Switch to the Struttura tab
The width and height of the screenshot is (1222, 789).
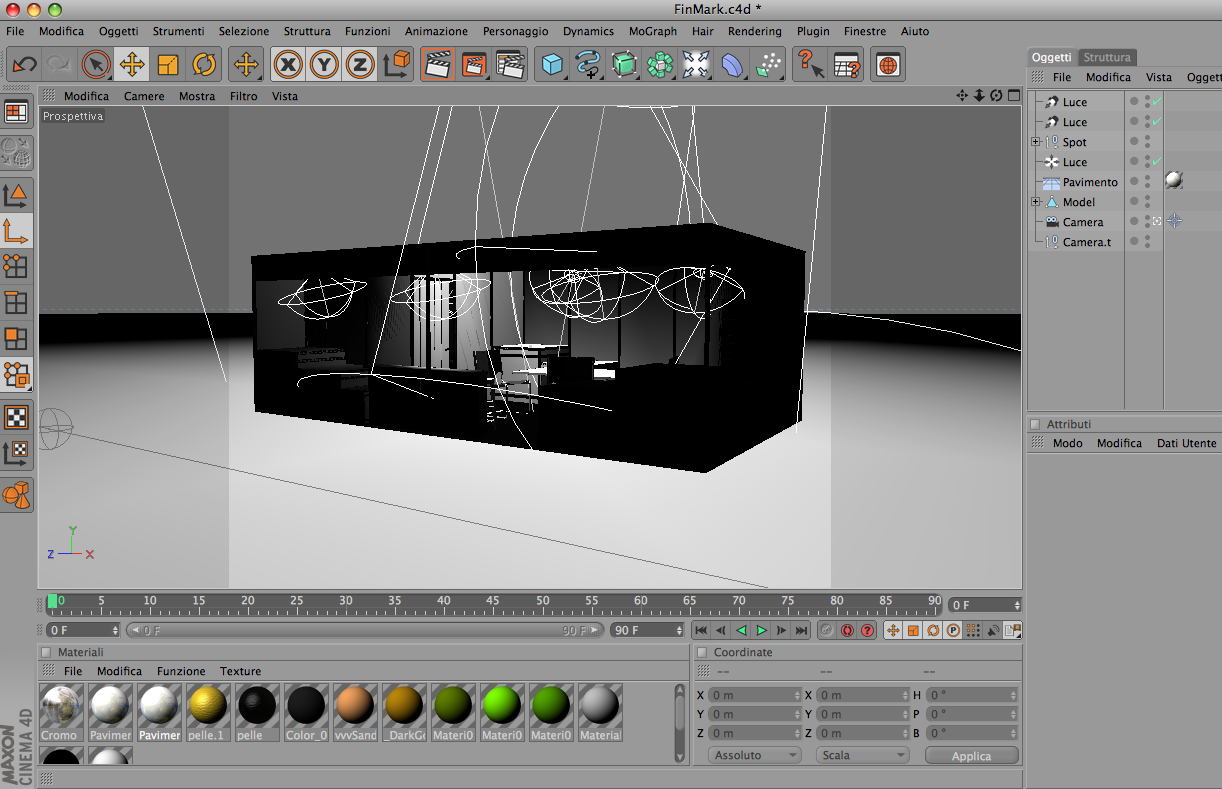pos(1107,57)
